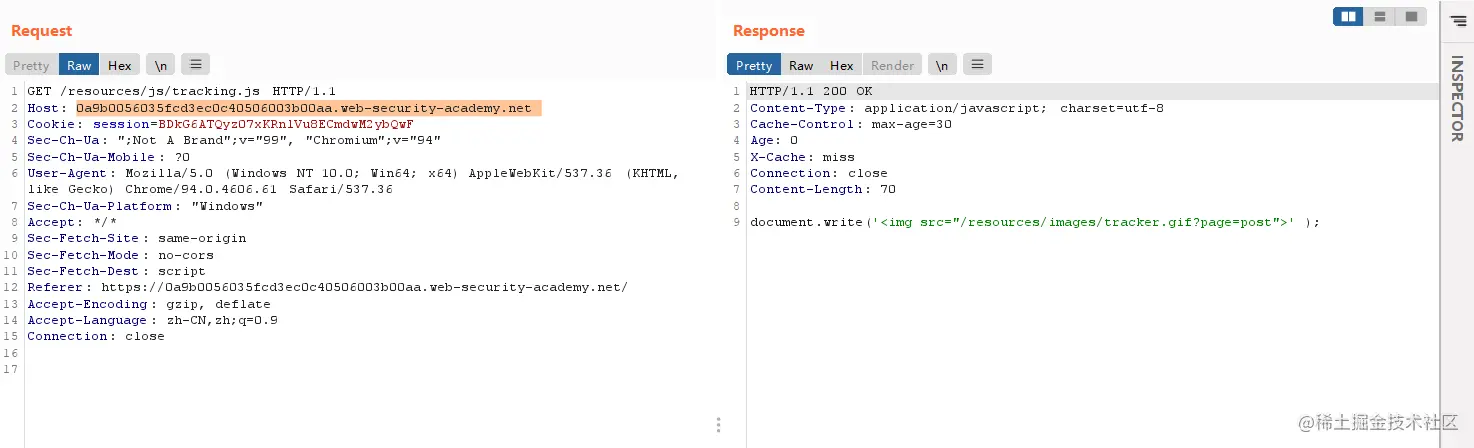Choose combined tabbed layout icon
Image resolution: width=1474 pixels, height=448 pixels.
pos(1411,16)
